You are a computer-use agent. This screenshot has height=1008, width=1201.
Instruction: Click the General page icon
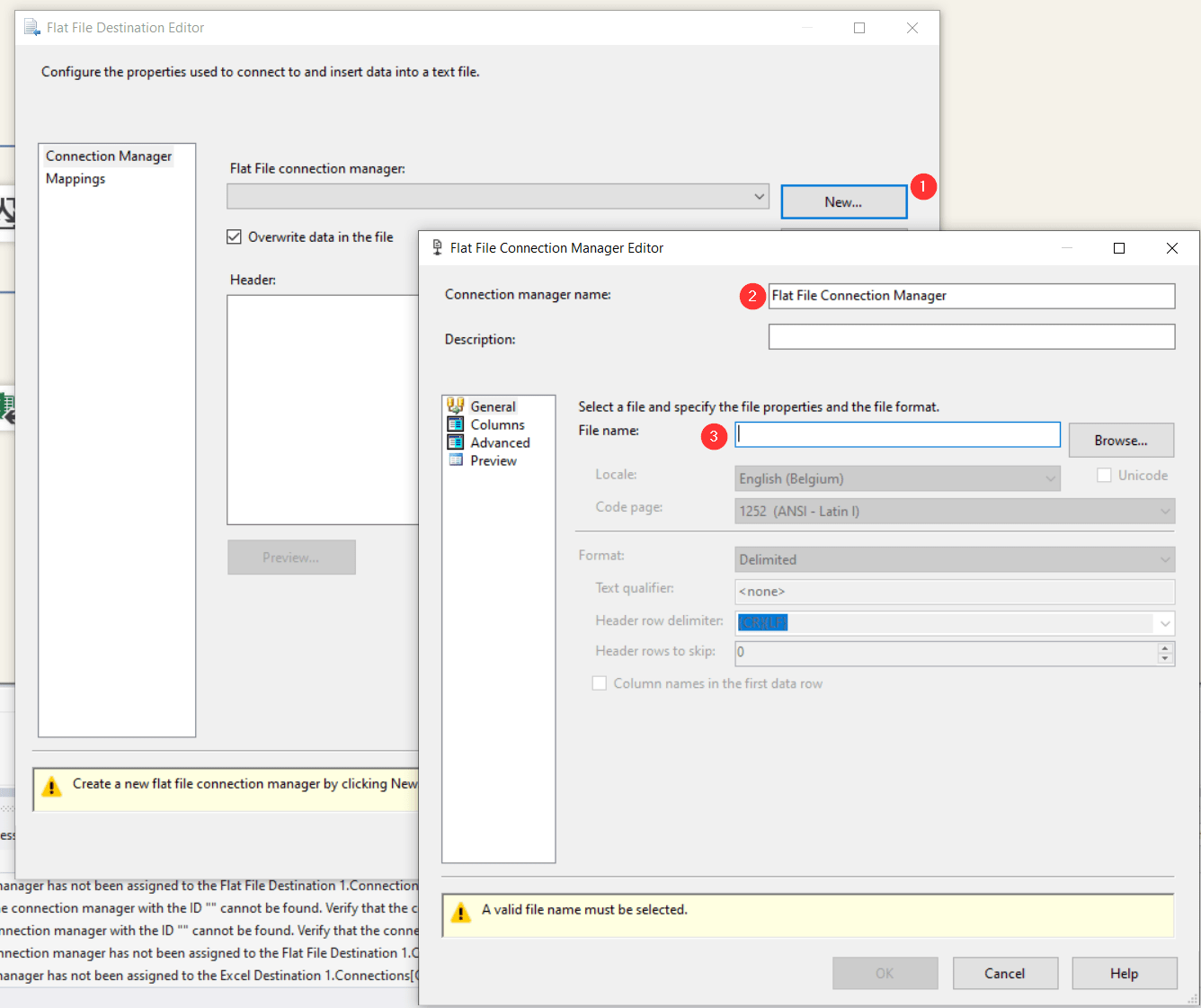tap(456, 406)
